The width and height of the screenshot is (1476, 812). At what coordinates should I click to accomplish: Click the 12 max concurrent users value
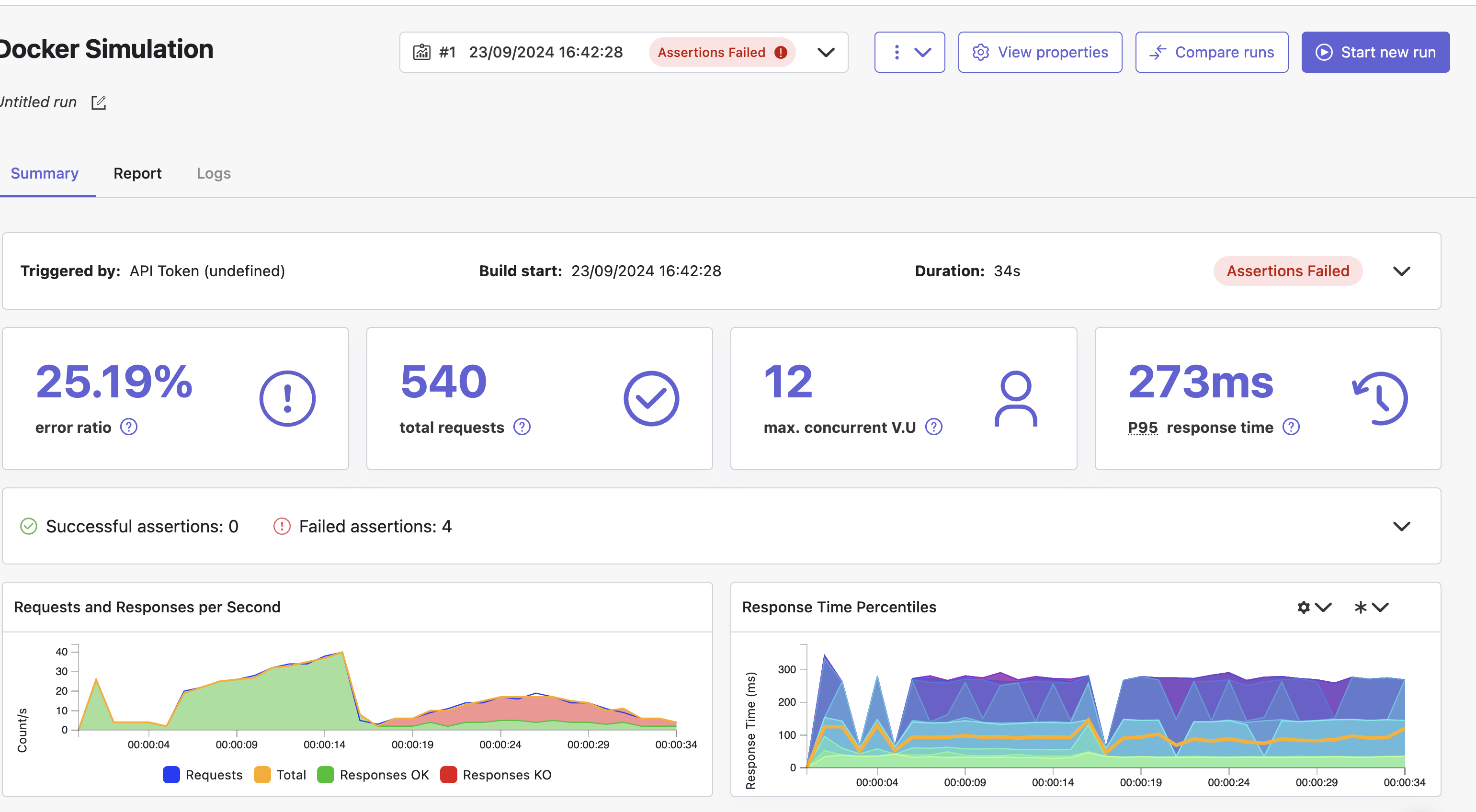[788, 382]
